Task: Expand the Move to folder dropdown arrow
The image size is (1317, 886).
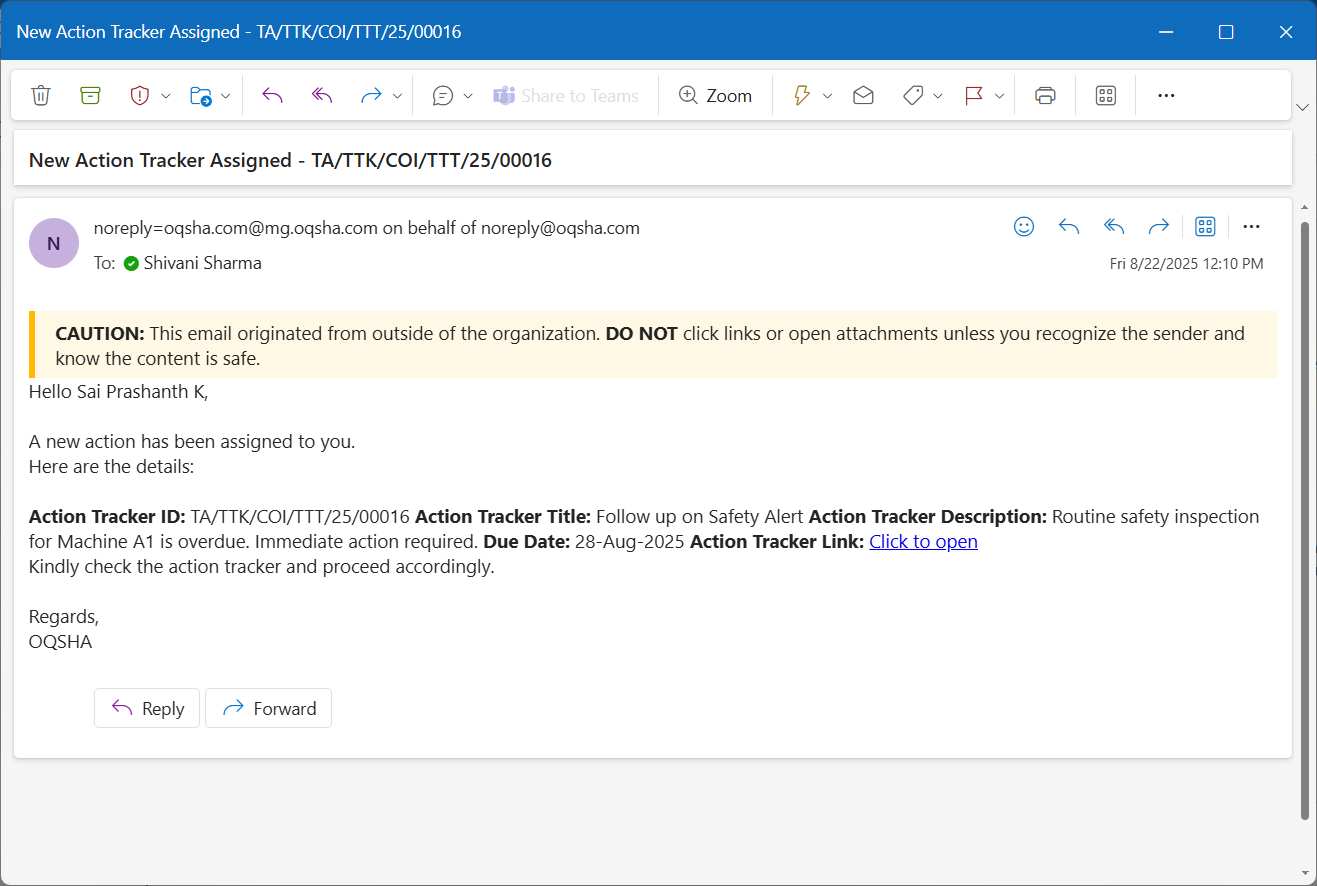Action: click(x=226, y=96)
